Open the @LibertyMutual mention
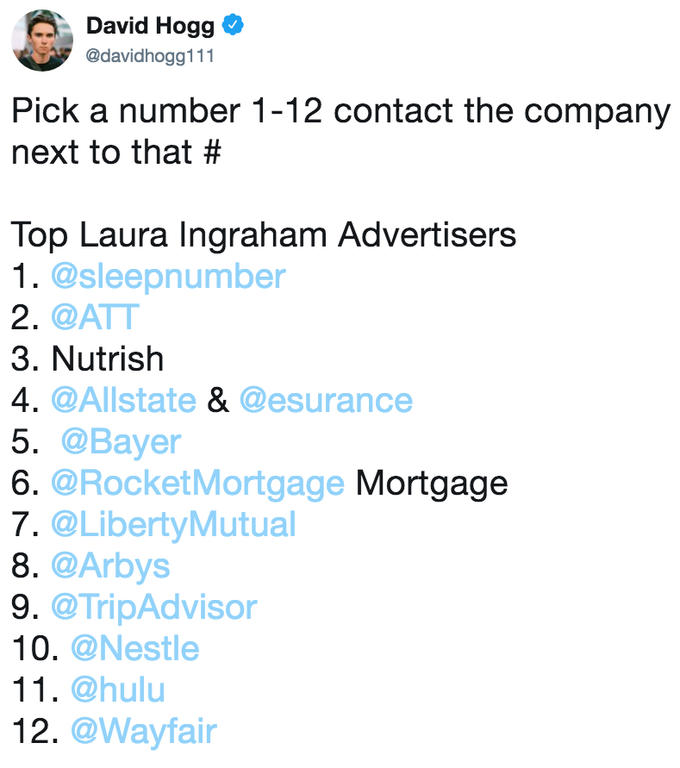The height and width of the screenshot is (768, 680). pos(173,525)
